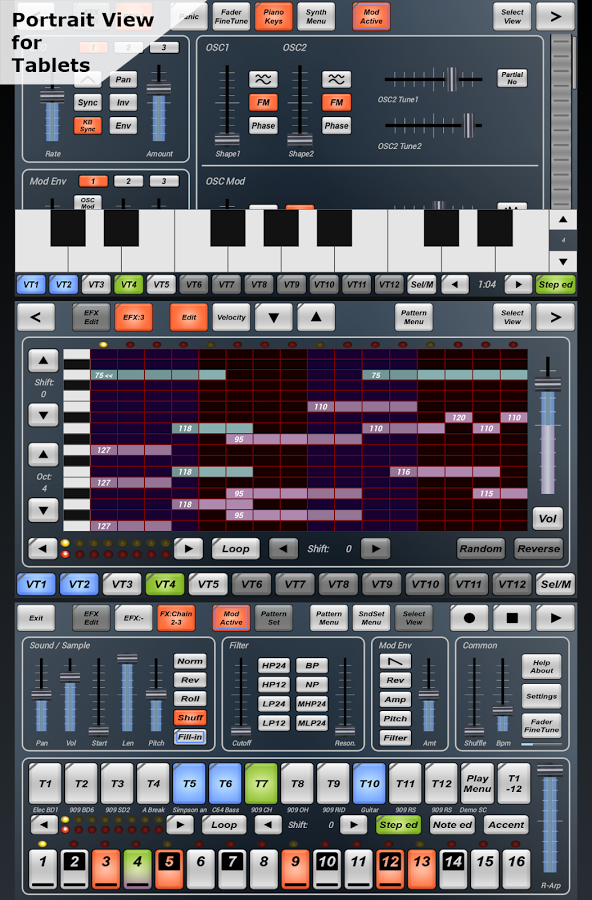
Task: Open Select View in the synth toolbar
Action: pos(512,16)
